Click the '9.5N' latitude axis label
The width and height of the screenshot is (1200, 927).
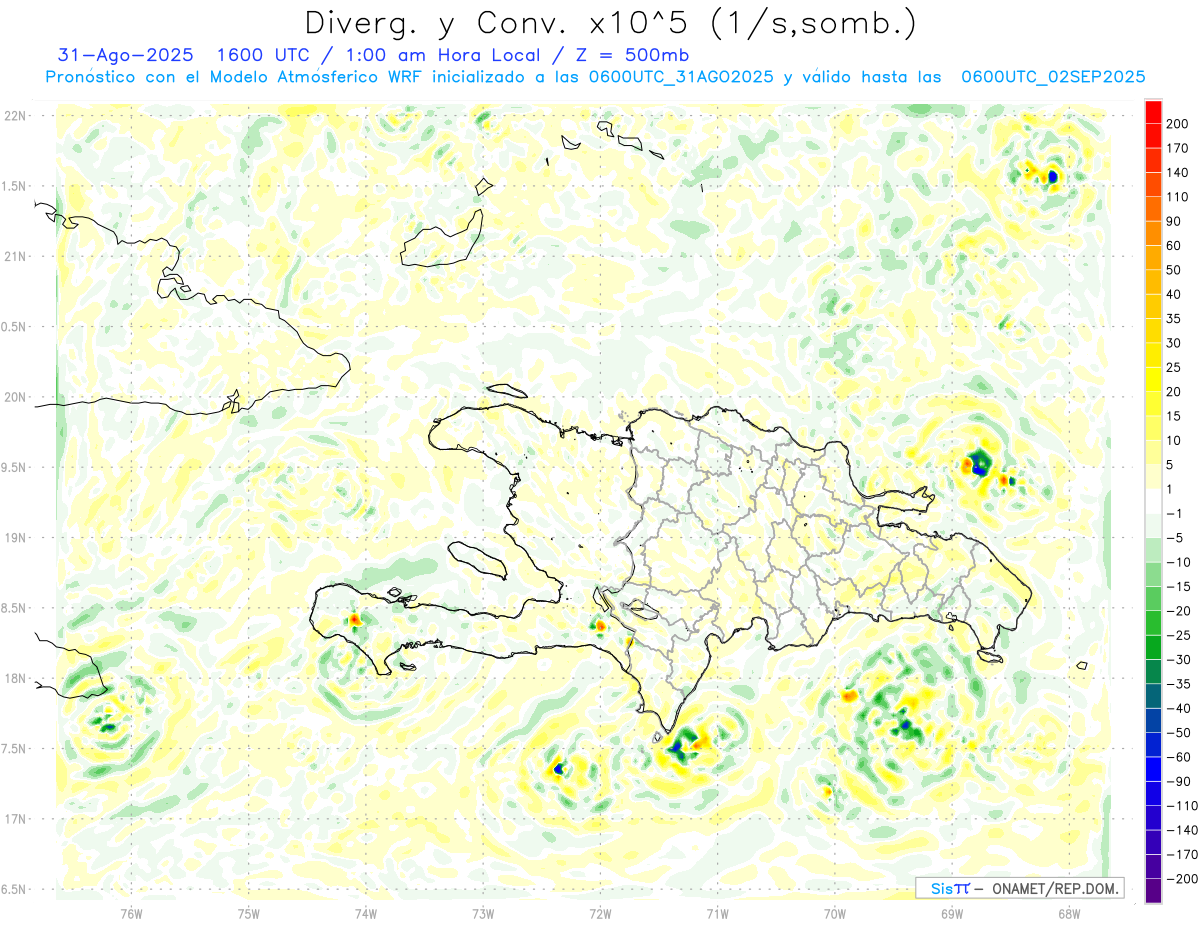(x=15, y=467)
